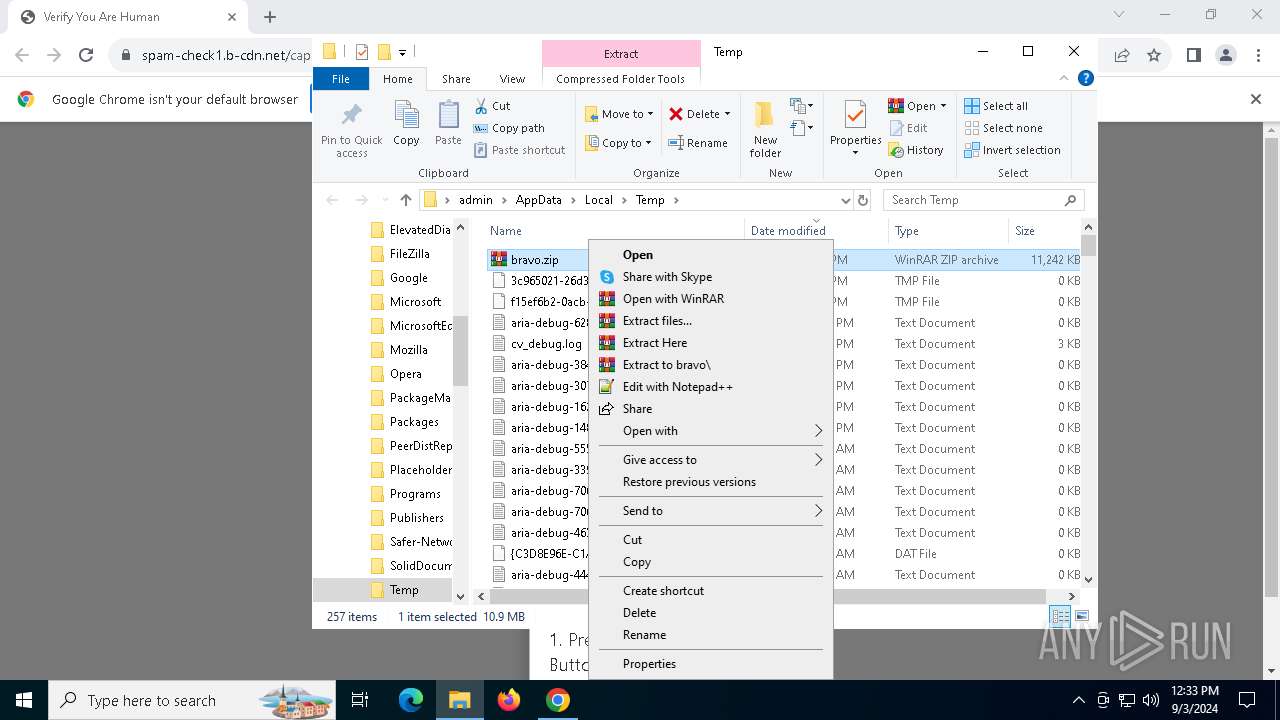Viewport: 1280px width, 720px height.
Task: Open Chrome profile avatar icon
Action: click(x=1226, y=56)
